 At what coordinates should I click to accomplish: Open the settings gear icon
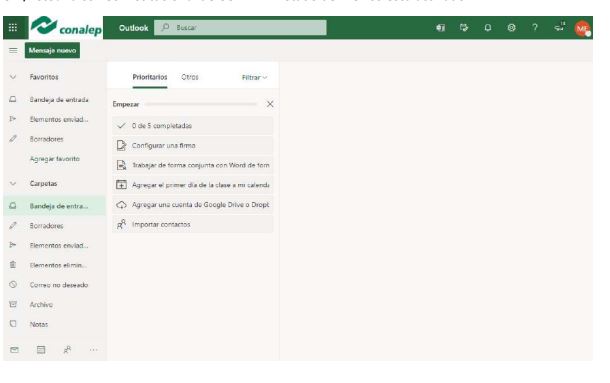click(x=511, y=28)
